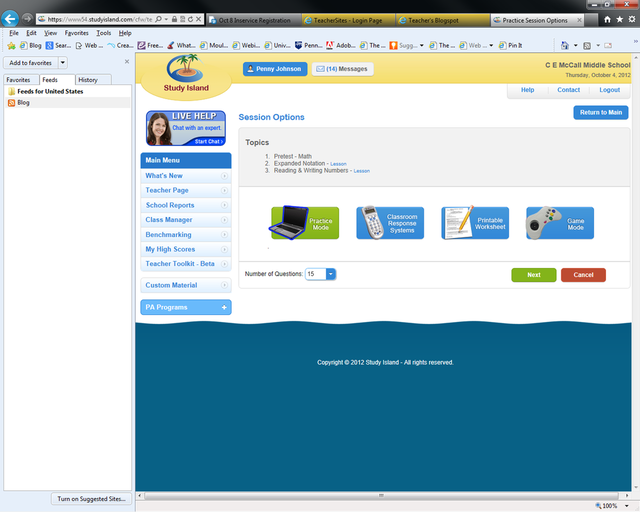Screen dimensions: 640x512
Task: Go back using the browser back arrow
Action: point(10,18)
